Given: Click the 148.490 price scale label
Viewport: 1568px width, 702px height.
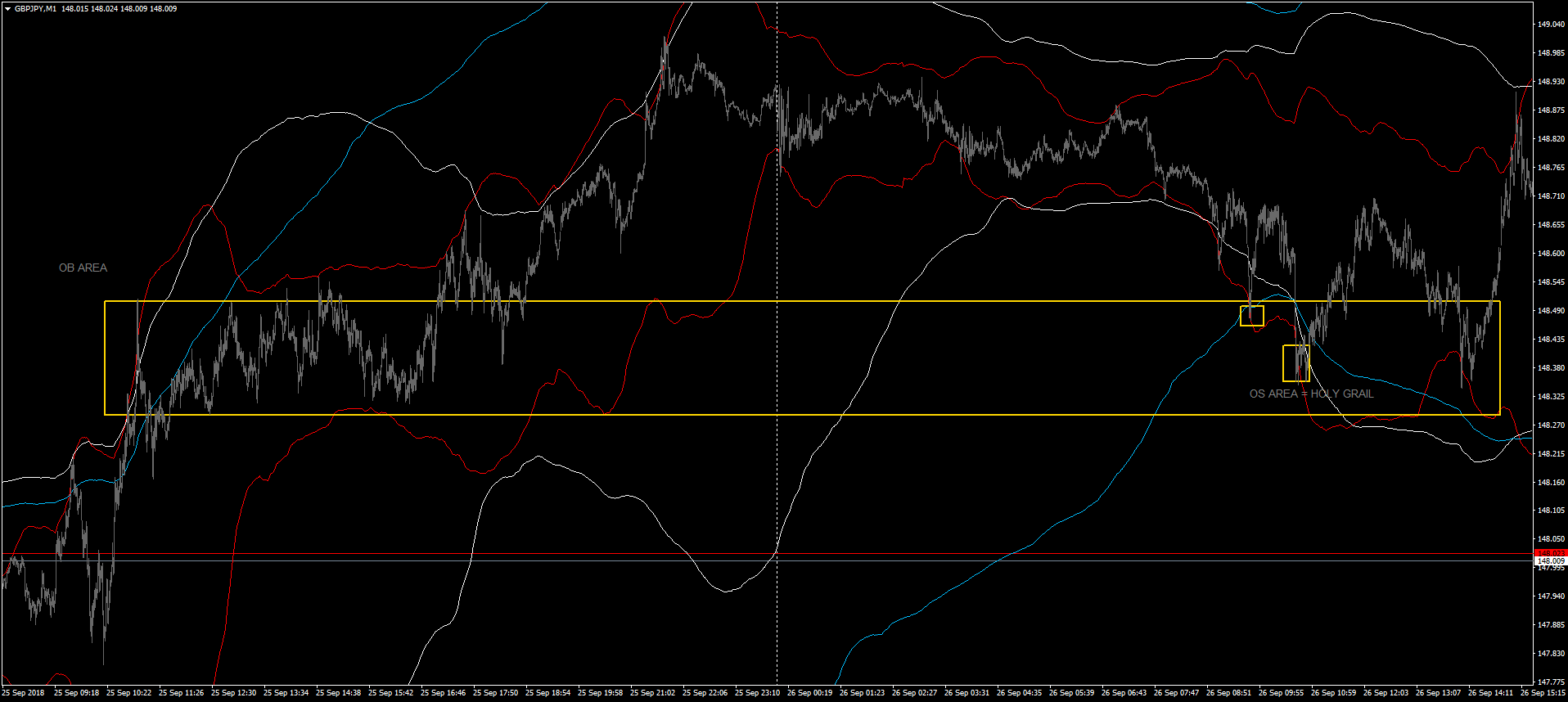Looking at the screenshot, I should click(x=1551, y=311).
